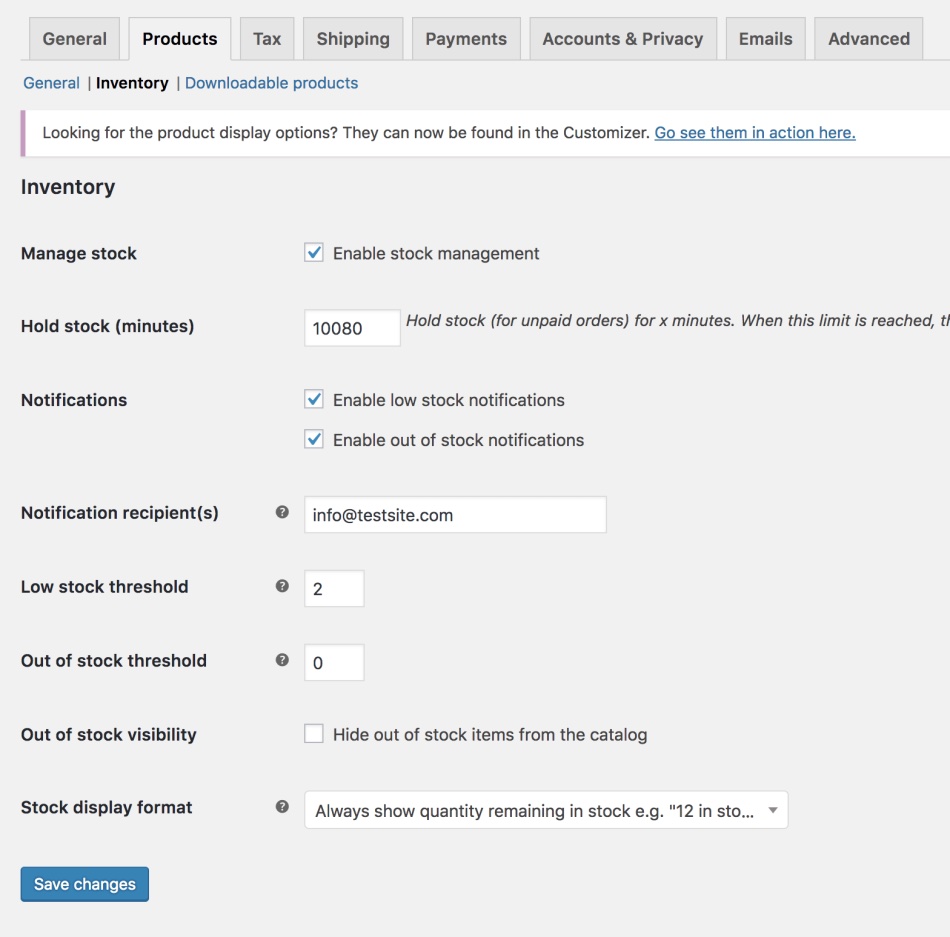Viewport: 950px width, 937px height.
Task: Click the Hold stock minutes input field
Action: click(x=352, y=328)
